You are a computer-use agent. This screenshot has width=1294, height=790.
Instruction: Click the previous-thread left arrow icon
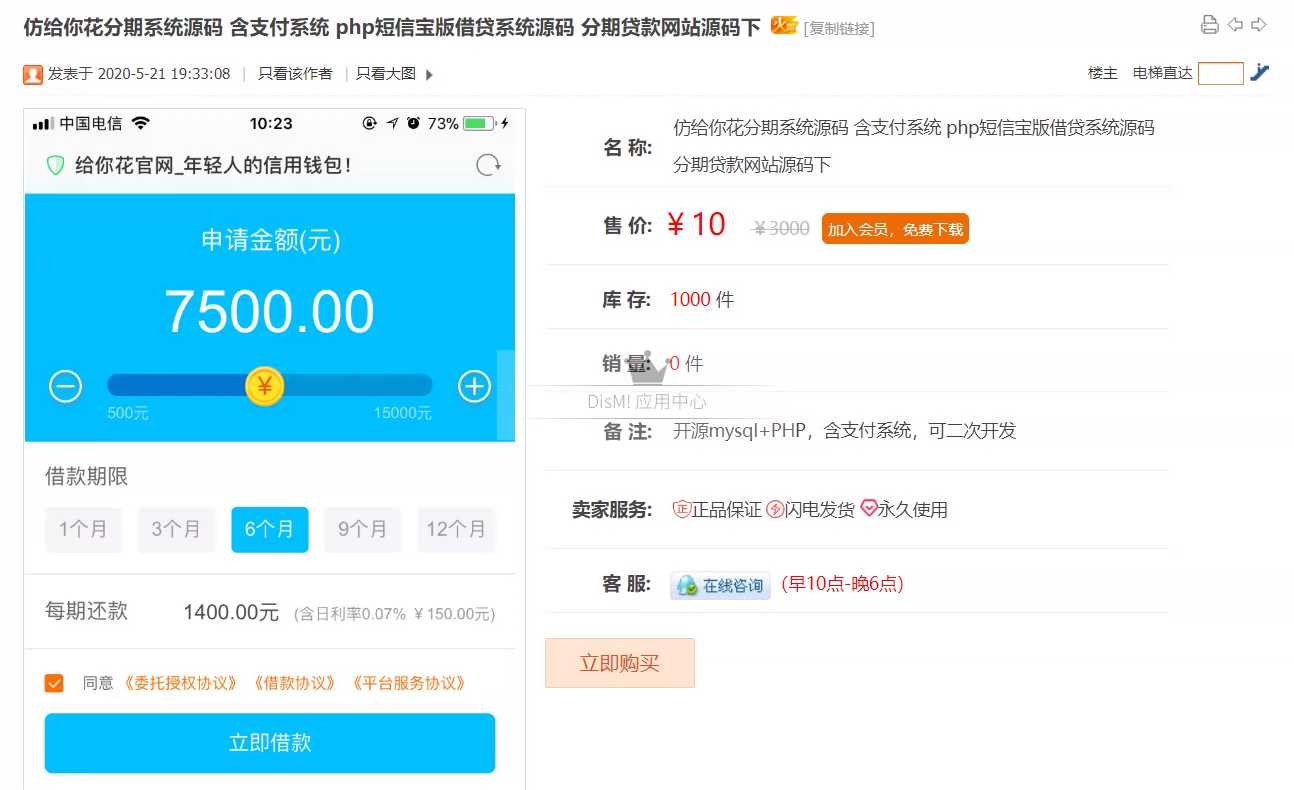click(x=1235, y=24)
